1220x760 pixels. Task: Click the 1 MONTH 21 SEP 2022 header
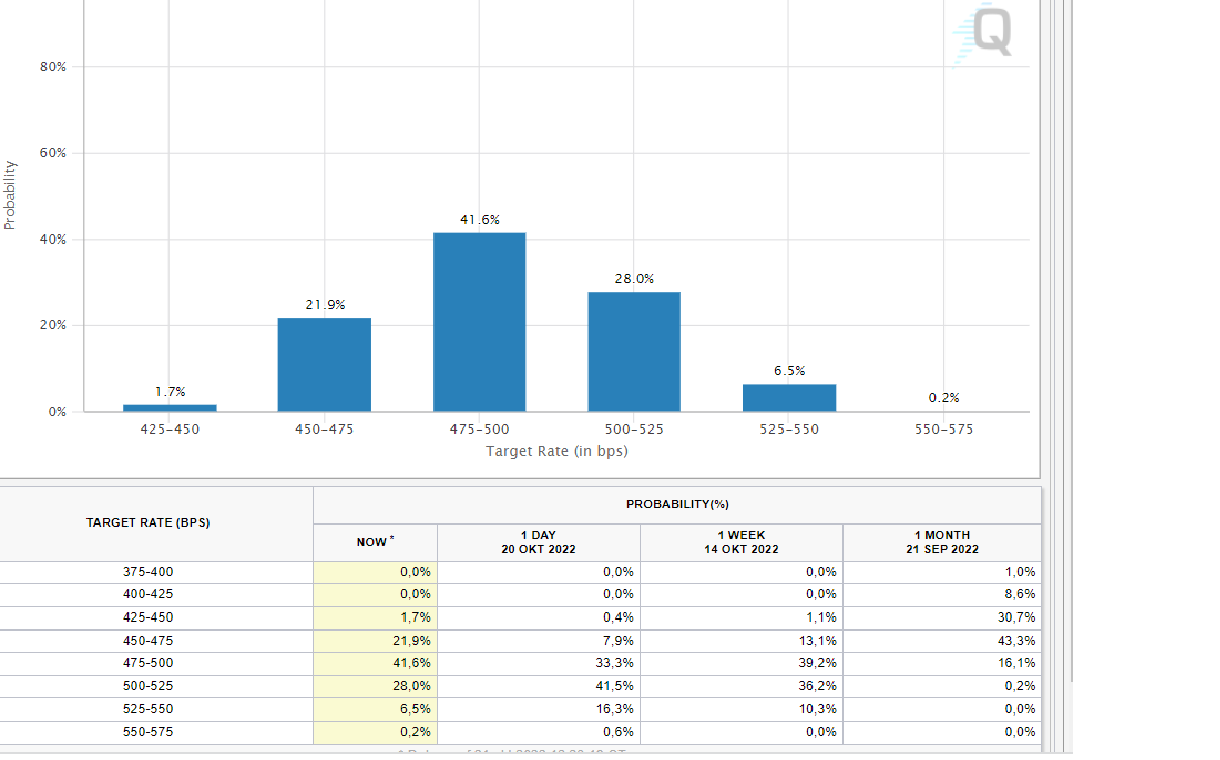(942, 542)
